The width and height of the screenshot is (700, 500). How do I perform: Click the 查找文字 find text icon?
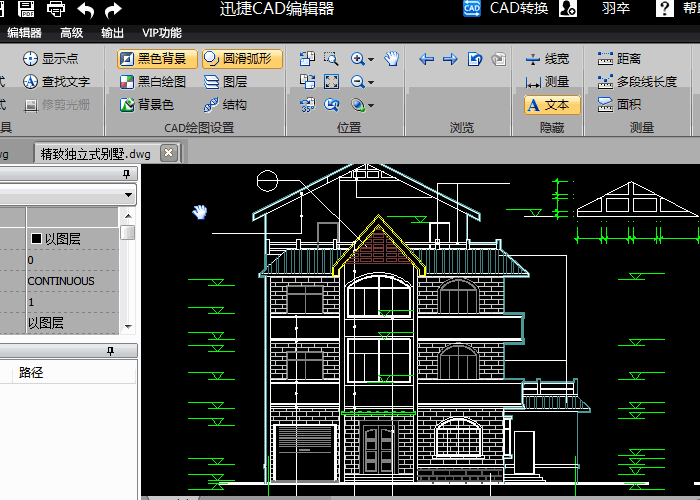coord(31,81)
